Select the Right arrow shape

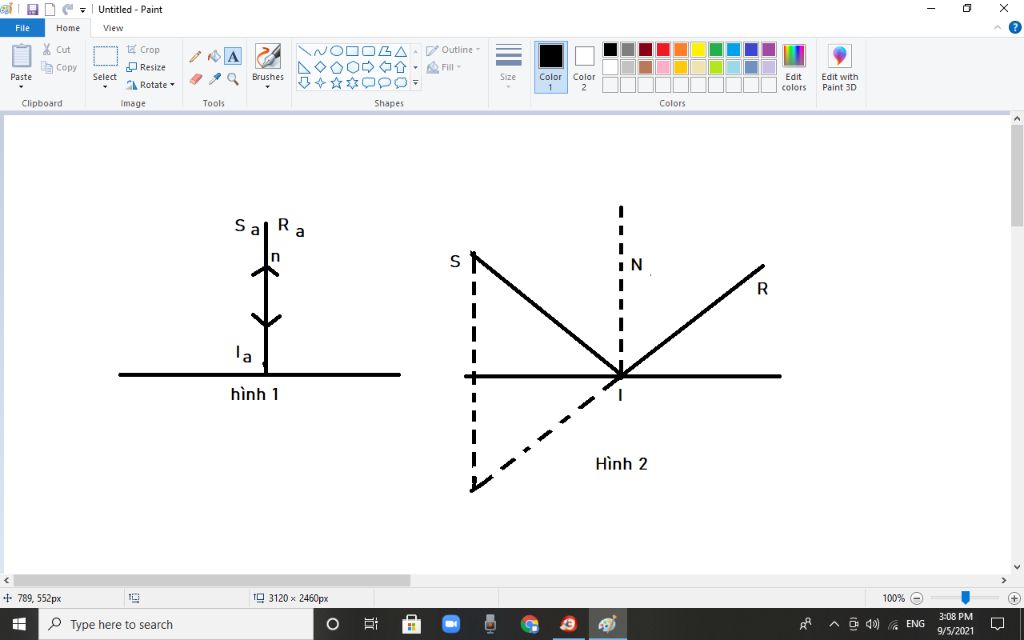coord(368,67)
